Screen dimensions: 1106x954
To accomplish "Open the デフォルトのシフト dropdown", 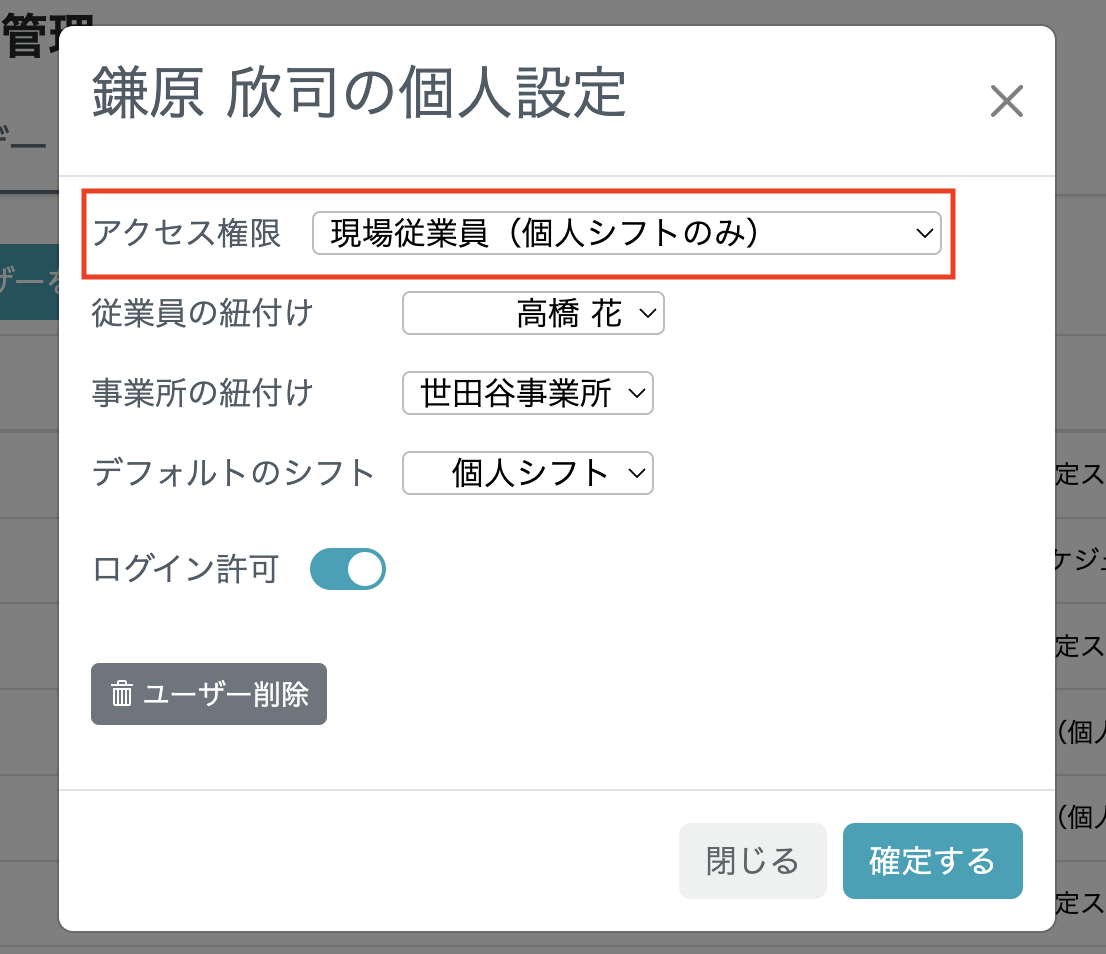I will click(x=527, y=473).
